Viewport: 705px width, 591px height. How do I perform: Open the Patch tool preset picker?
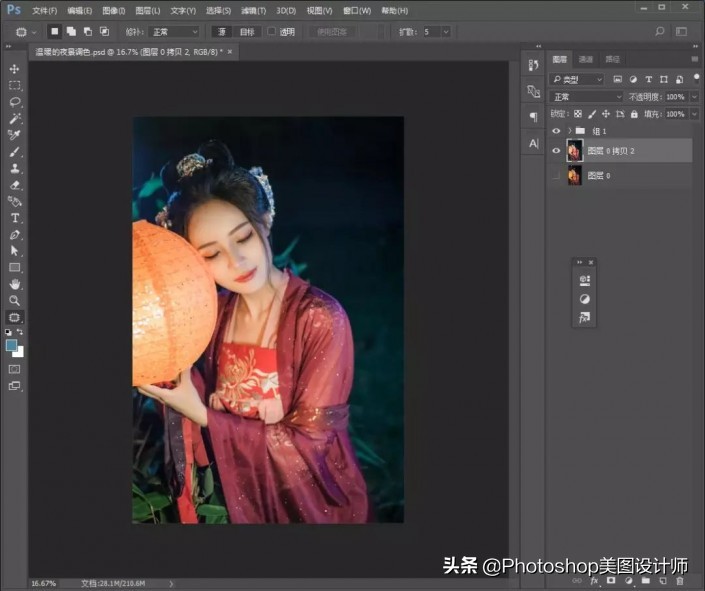(25, 32)
